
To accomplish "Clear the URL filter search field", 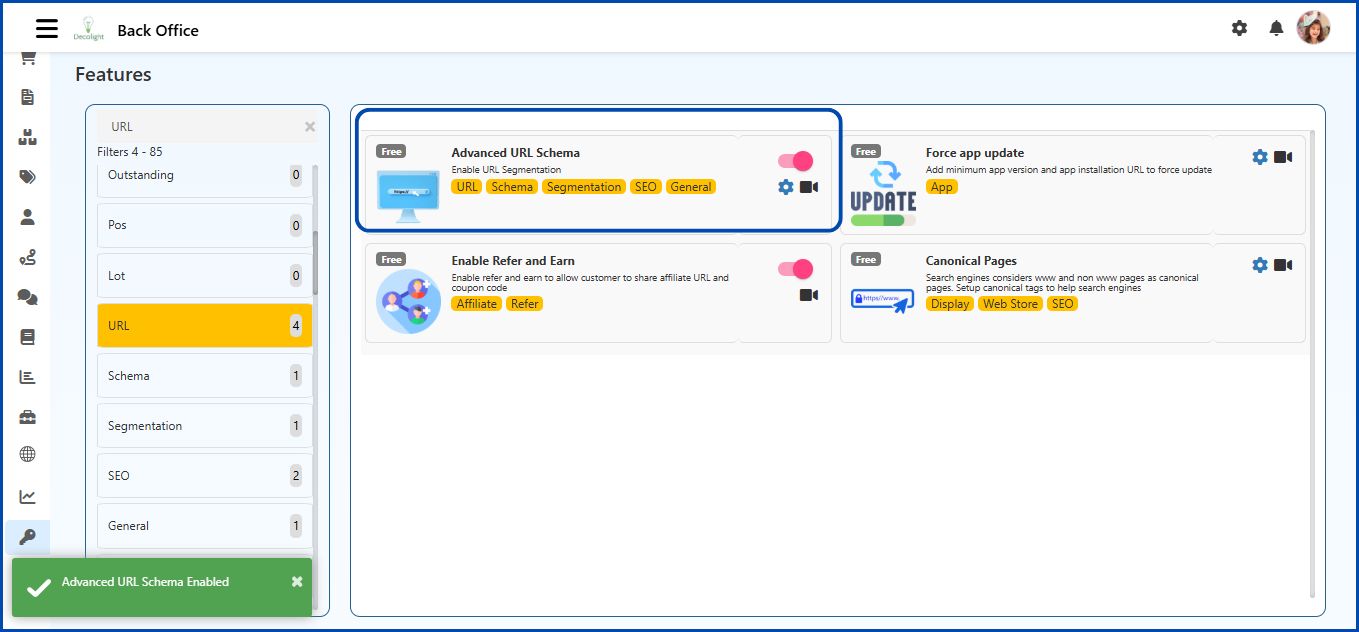I will [x=309, y=126].
